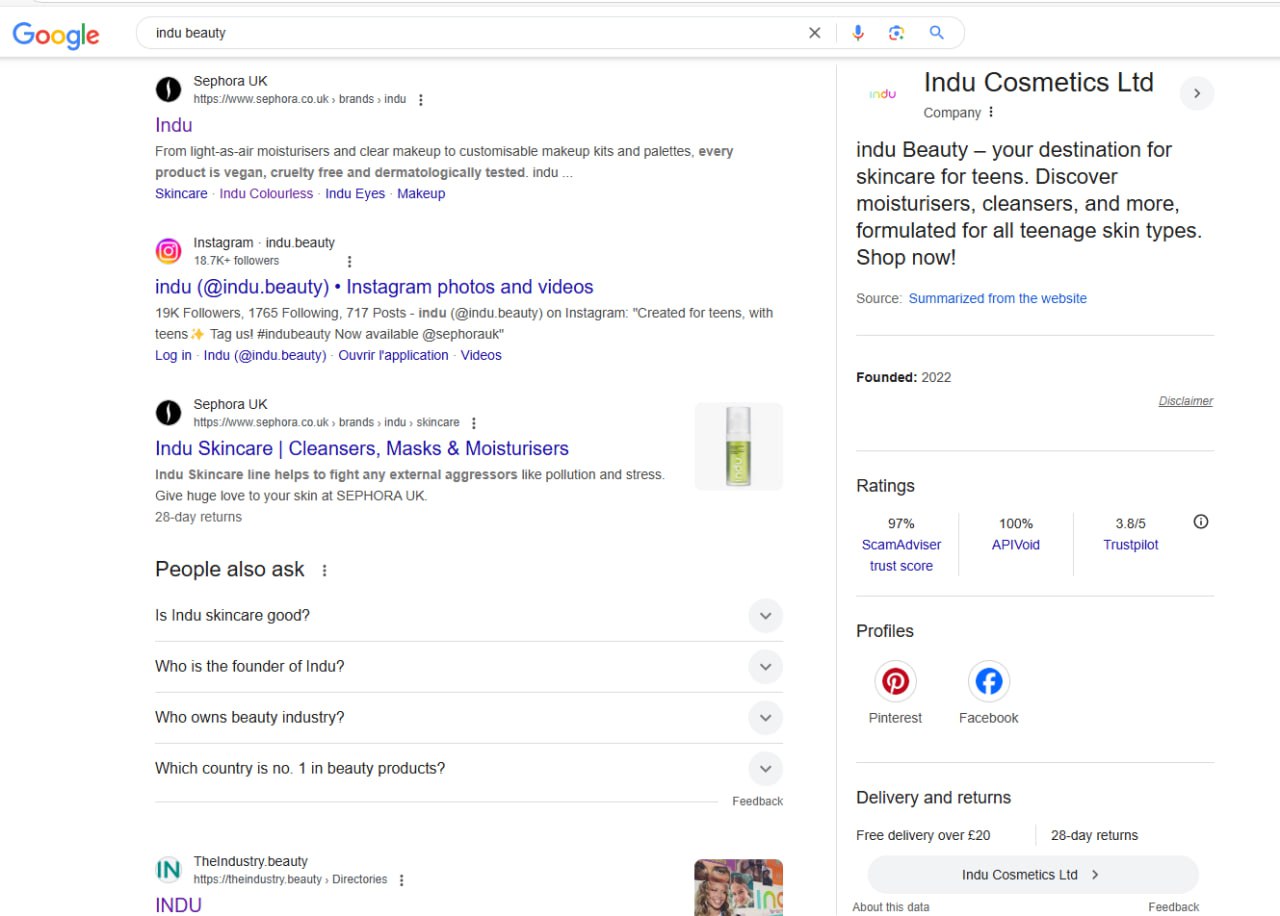Expand "Which country is no. 1" question
Image resolution: width=1280 pixels, height=916 pixels.
[x=765, y=769]
